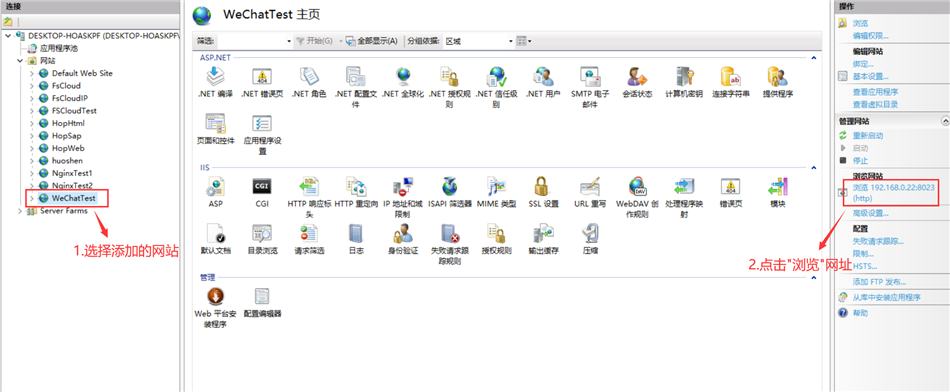The width and height of the screenshot is (950, 392).
Task: Open the WebDAV 创作规则 icon
Action: click(637, 186)
